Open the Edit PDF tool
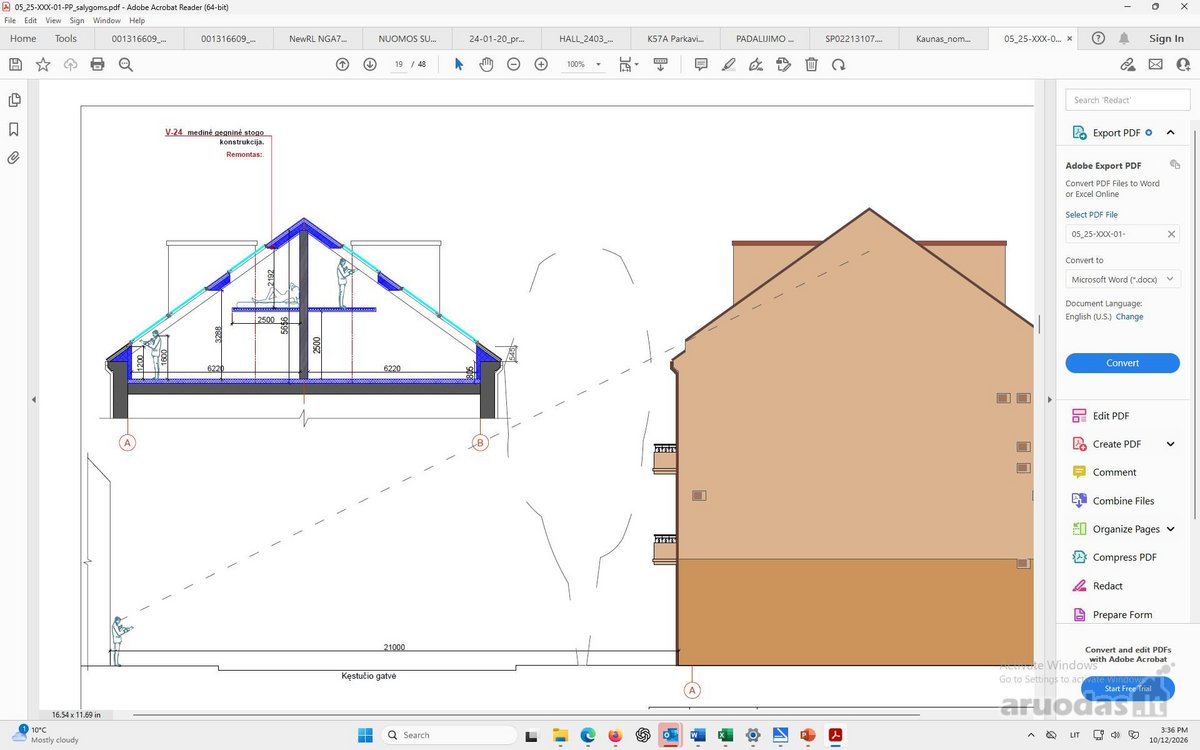1200x750 pixels. coord(1110,416)
